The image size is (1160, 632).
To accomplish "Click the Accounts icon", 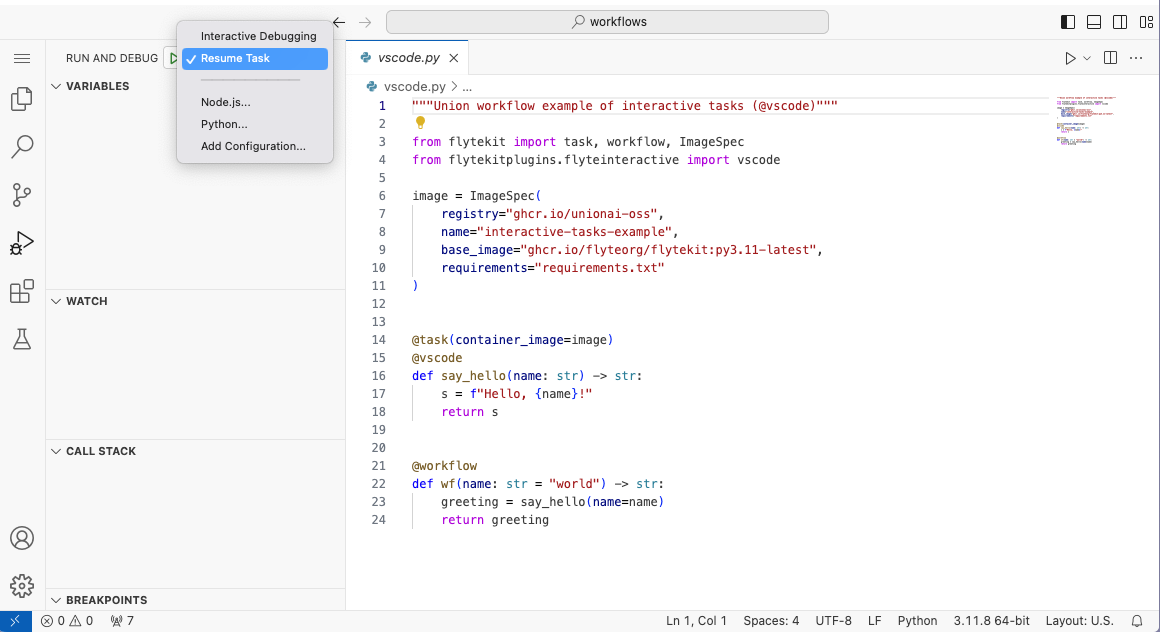I will pyautogui.click(x=22, y=538).
